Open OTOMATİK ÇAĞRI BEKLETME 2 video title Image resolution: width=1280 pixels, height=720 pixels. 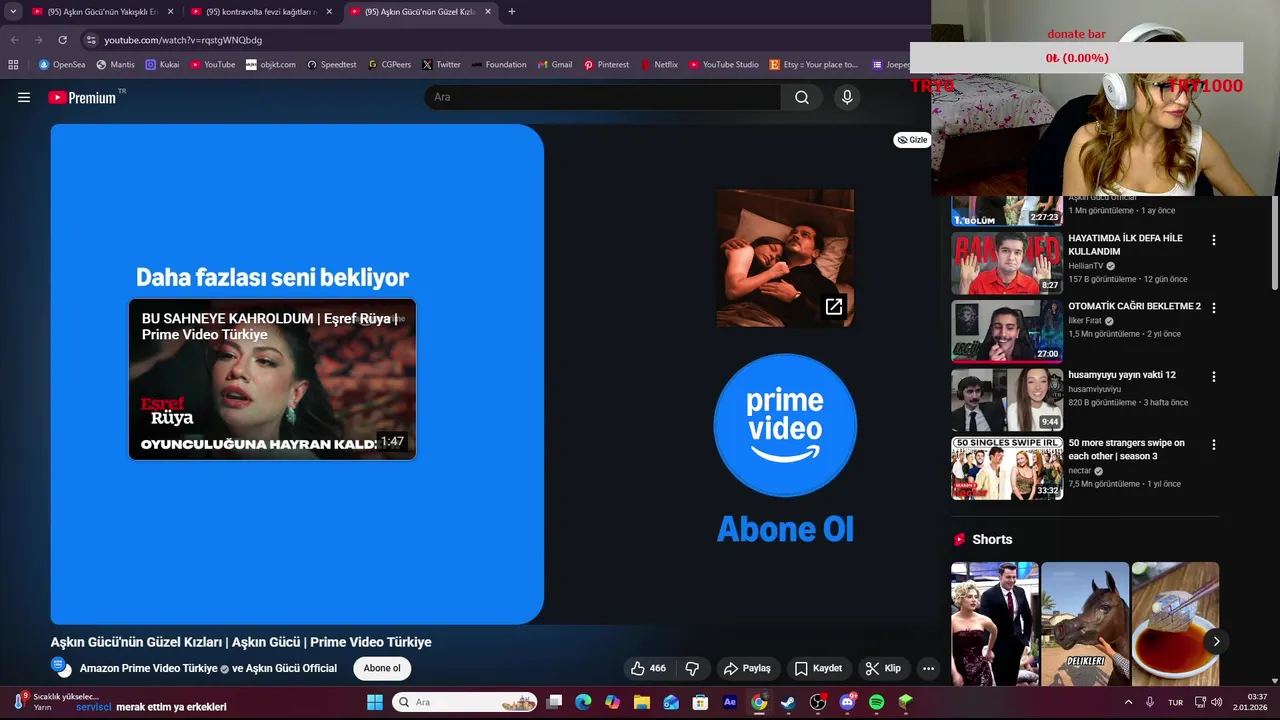point(1134,306)
